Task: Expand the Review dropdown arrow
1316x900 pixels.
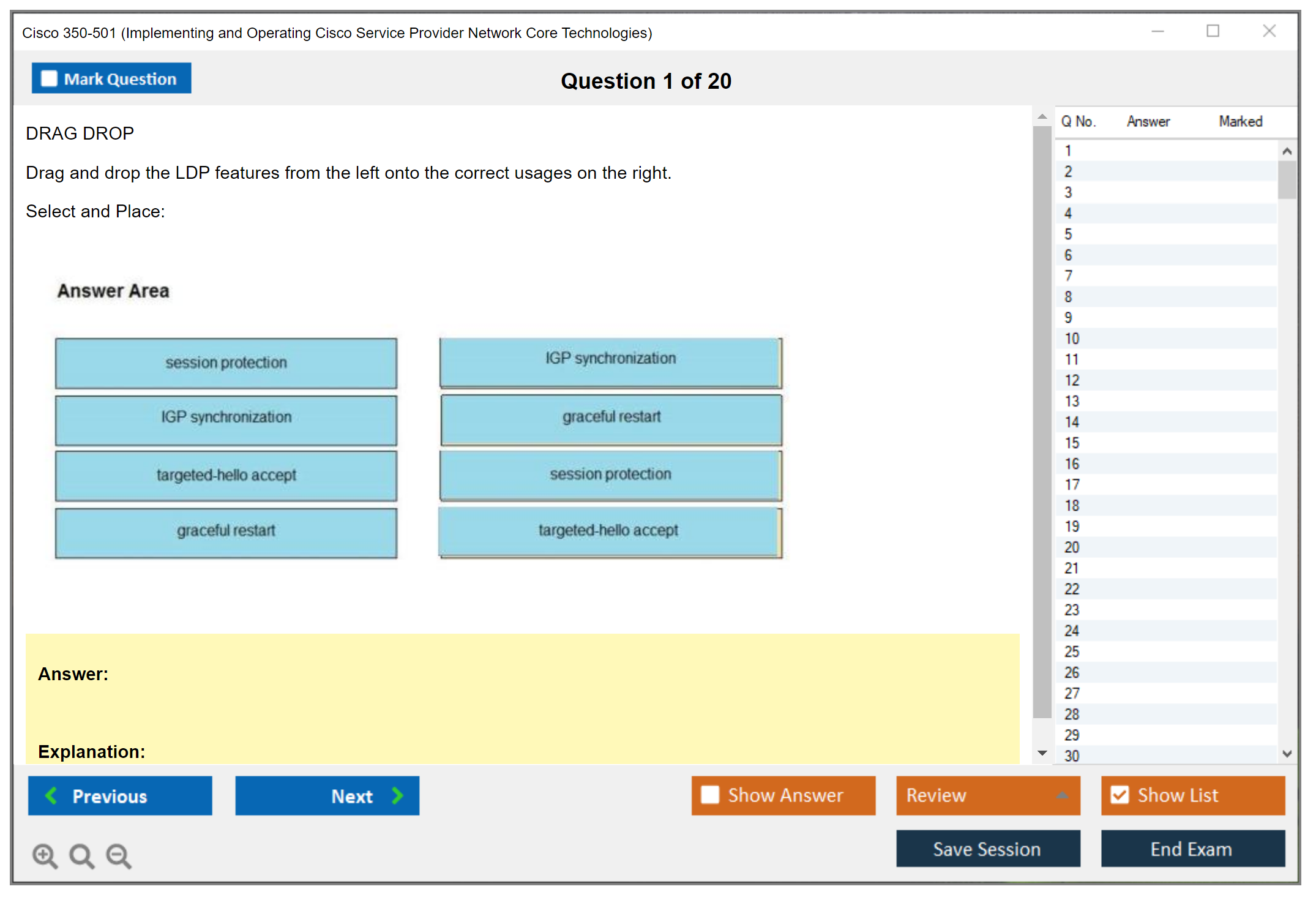Action: click(x=1062, y=795)
